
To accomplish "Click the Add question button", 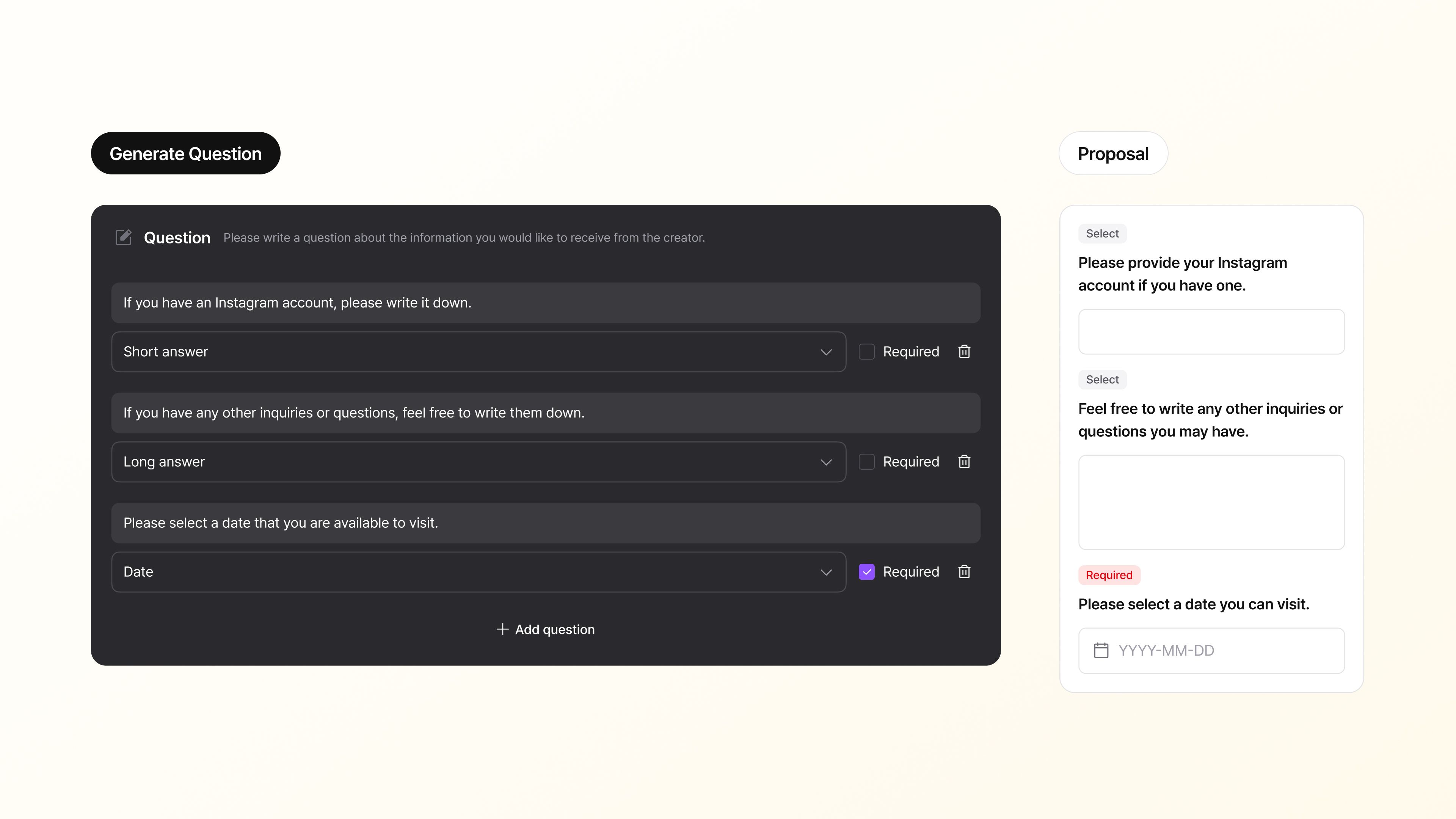I will (546, 630).
